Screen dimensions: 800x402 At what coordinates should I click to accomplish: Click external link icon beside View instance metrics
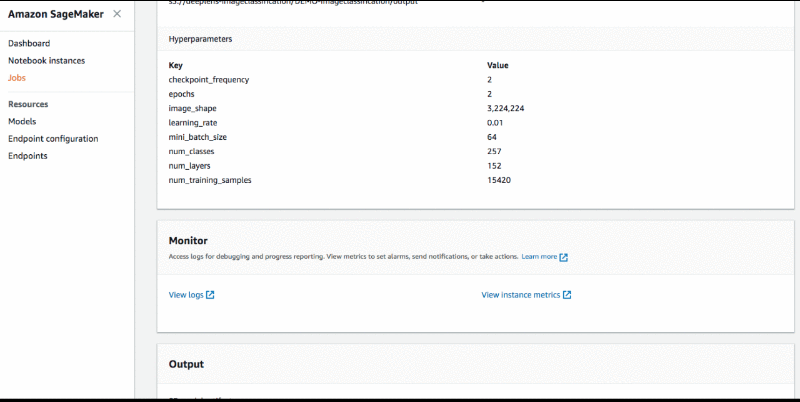tap(567, 295)
